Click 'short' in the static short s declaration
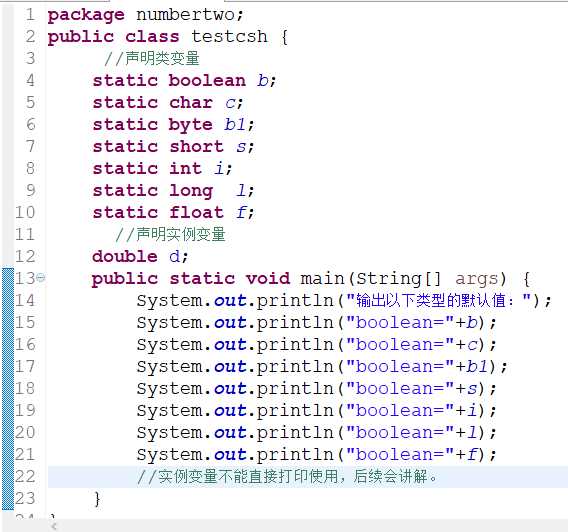 point(196,147)
